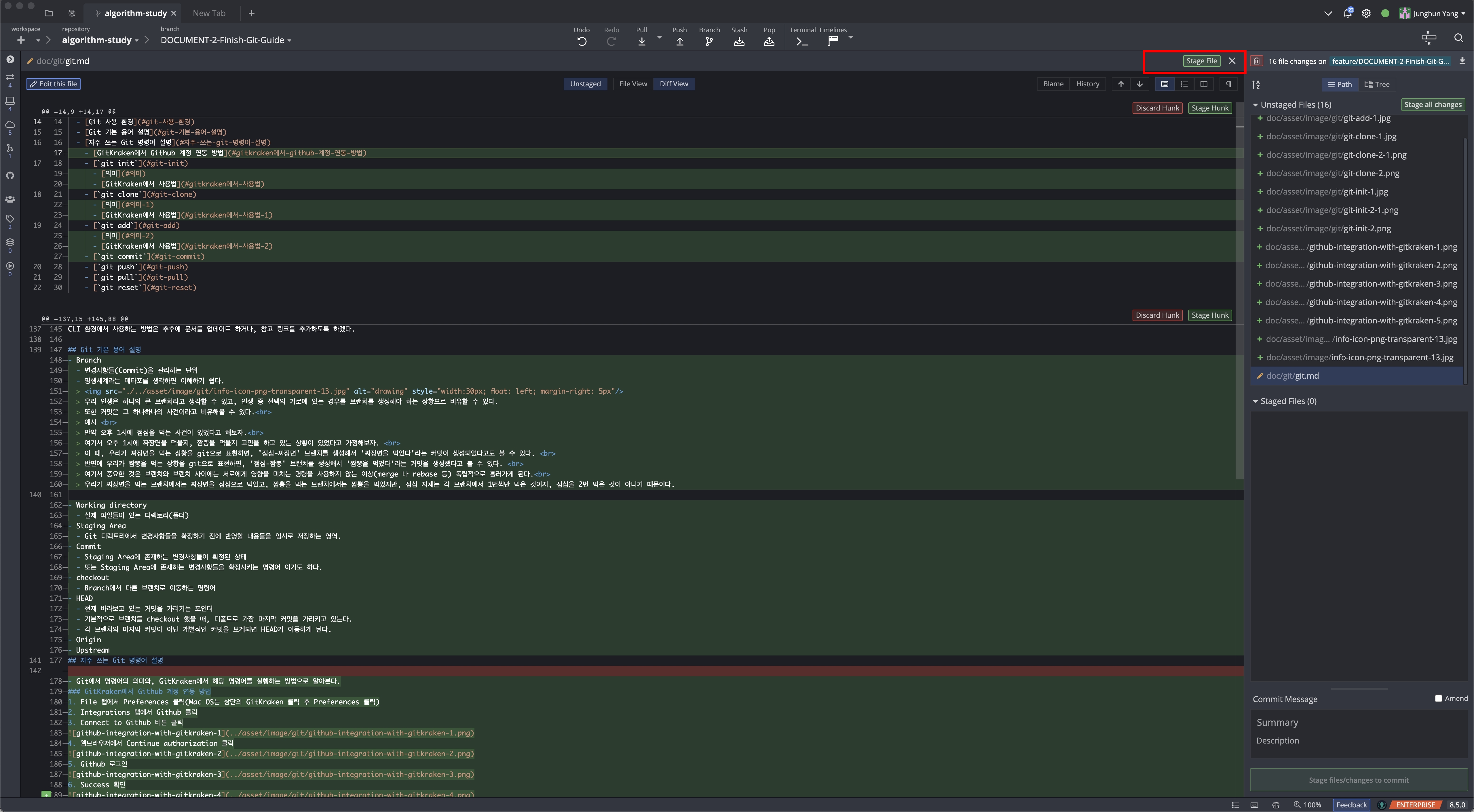Click Edit this file button
1474x812 pixels.
(x=53, y=84)
